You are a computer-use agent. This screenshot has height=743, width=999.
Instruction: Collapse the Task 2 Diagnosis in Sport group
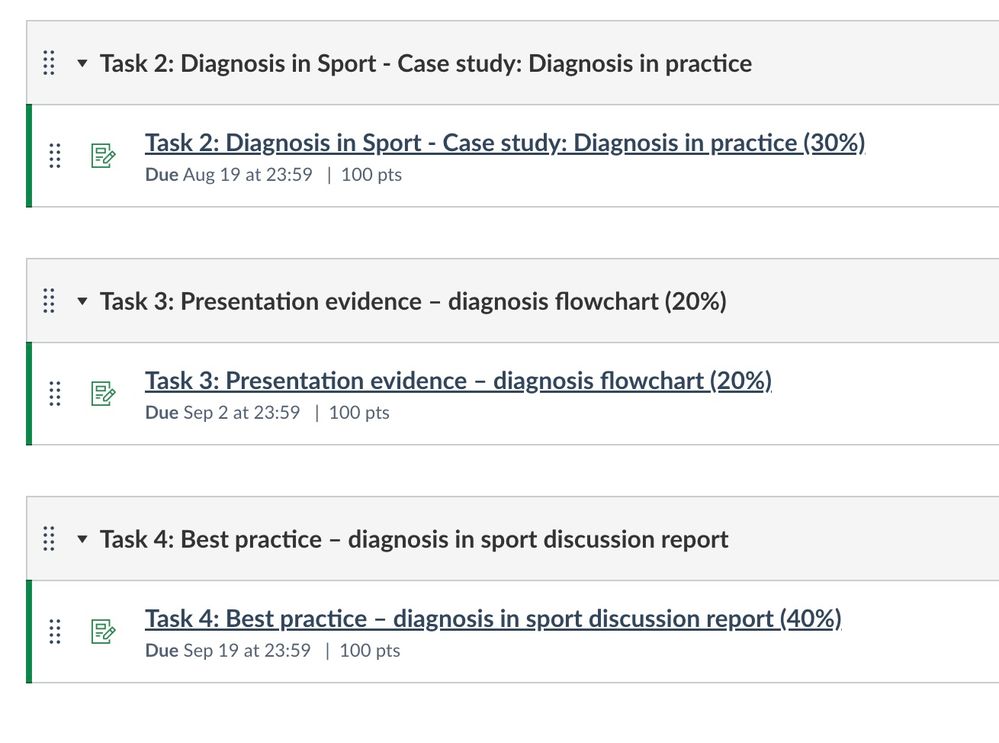82,64
